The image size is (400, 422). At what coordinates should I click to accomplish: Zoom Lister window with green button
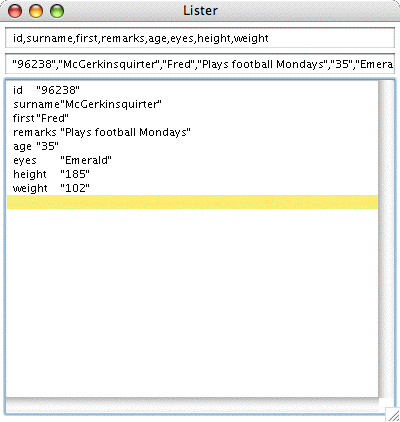coord(57,11)
